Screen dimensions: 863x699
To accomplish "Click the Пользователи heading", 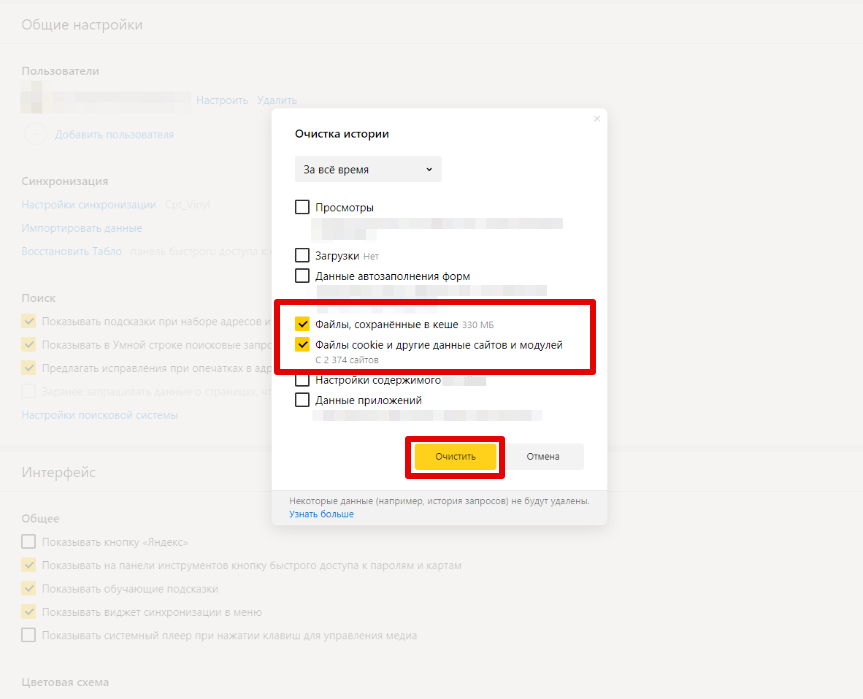I will point(60,71).
